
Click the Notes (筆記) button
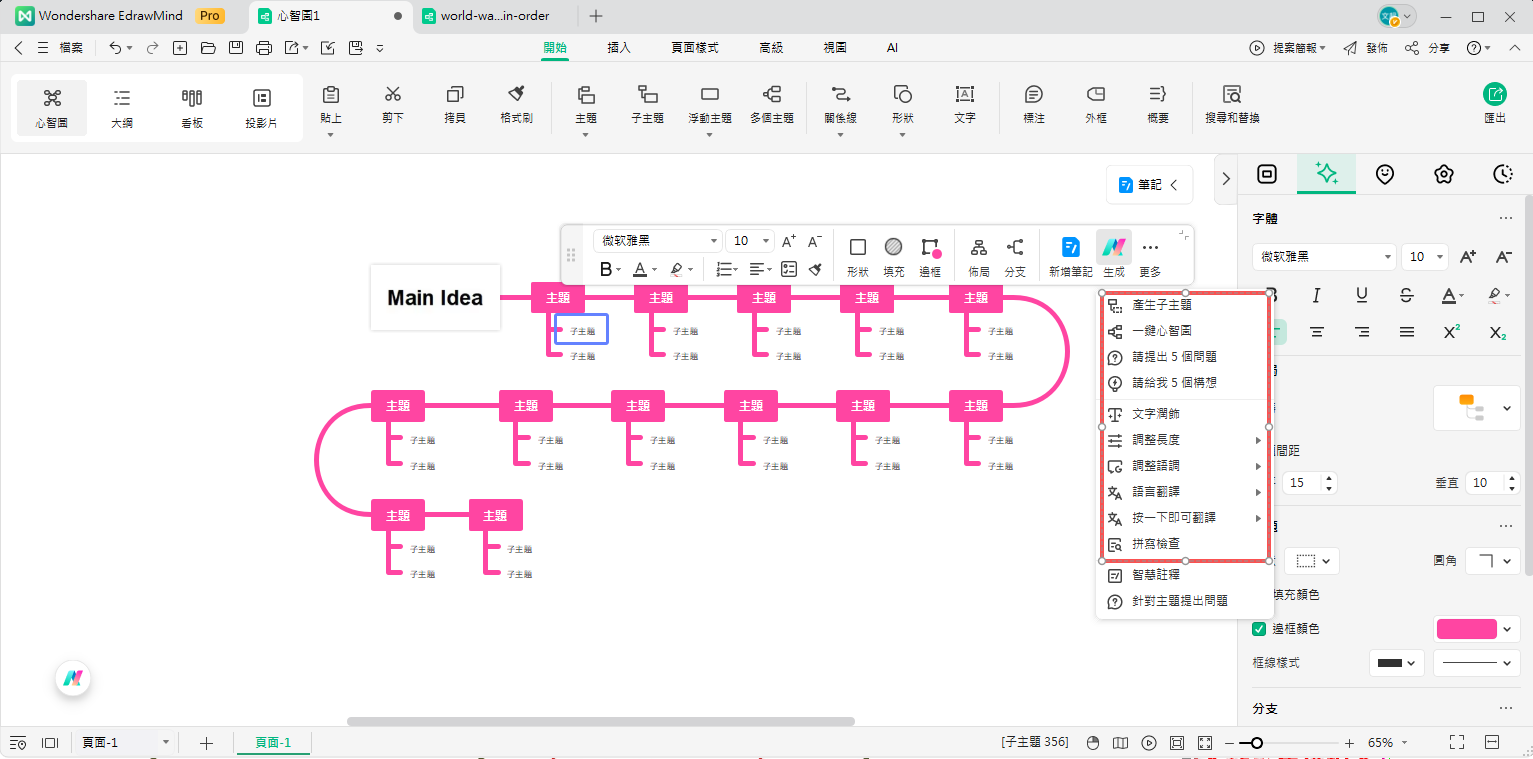click(x=1148, y=185)
